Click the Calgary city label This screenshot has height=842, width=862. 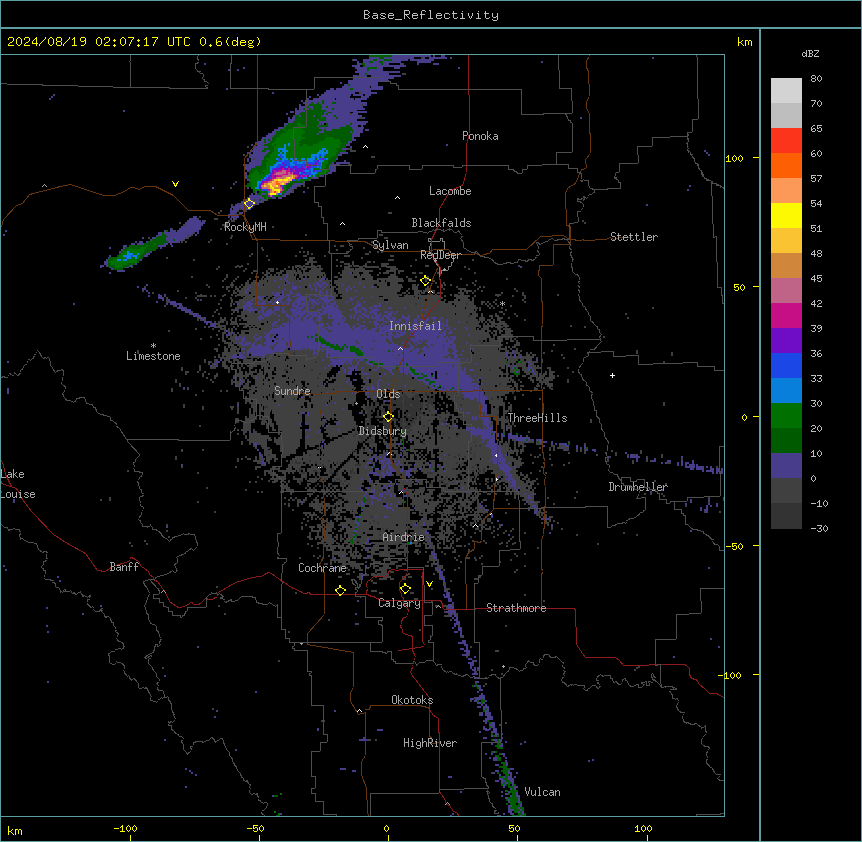tap(399, 603)
